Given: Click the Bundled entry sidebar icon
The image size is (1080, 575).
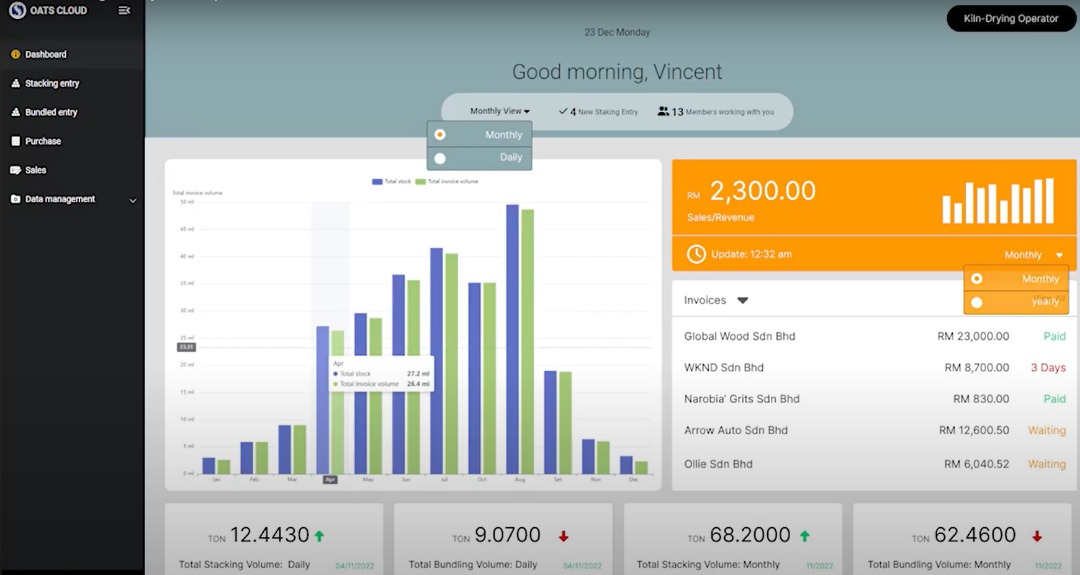Looking at the screenshot, I should click(x=16, y=113).
